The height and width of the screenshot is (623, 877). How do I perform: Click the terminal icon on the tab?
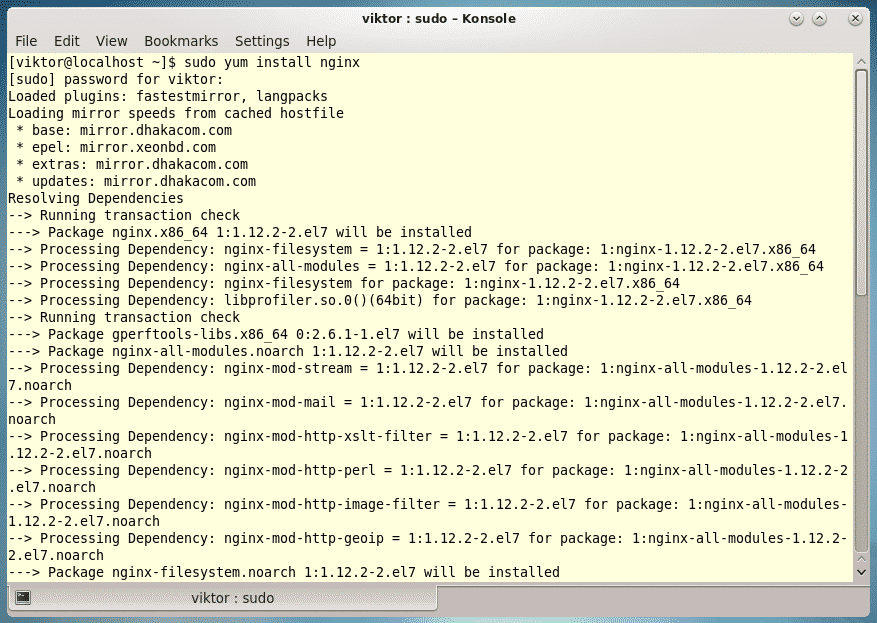pyautogui.click(x=23, y=597)
